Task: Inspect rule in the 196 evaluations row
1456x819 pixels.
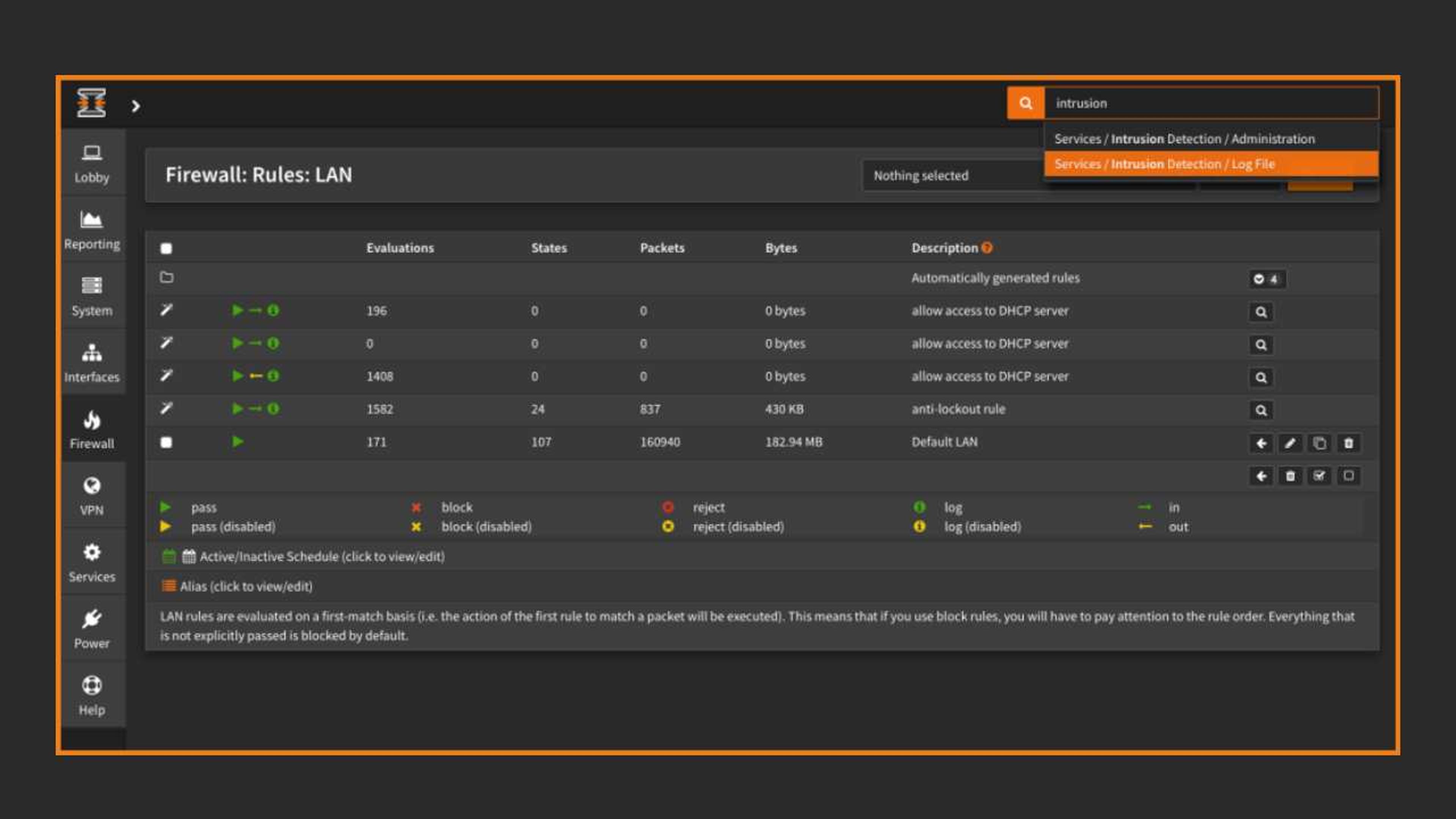Action: [x=1261, y=311]
